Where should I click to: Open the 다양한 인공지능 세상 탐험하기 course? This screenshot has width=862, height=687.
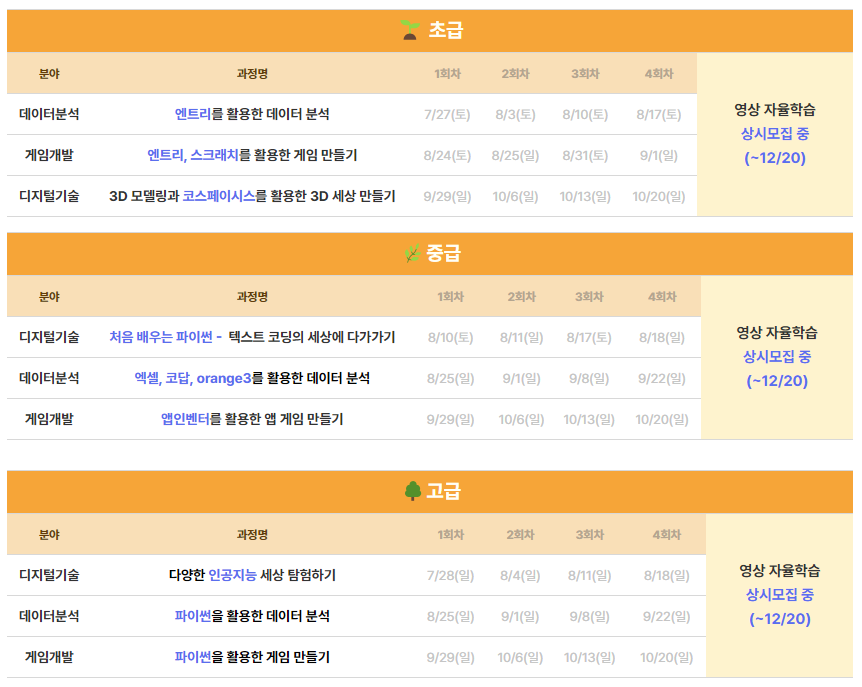pyautogui.click(x=252, y=575)
